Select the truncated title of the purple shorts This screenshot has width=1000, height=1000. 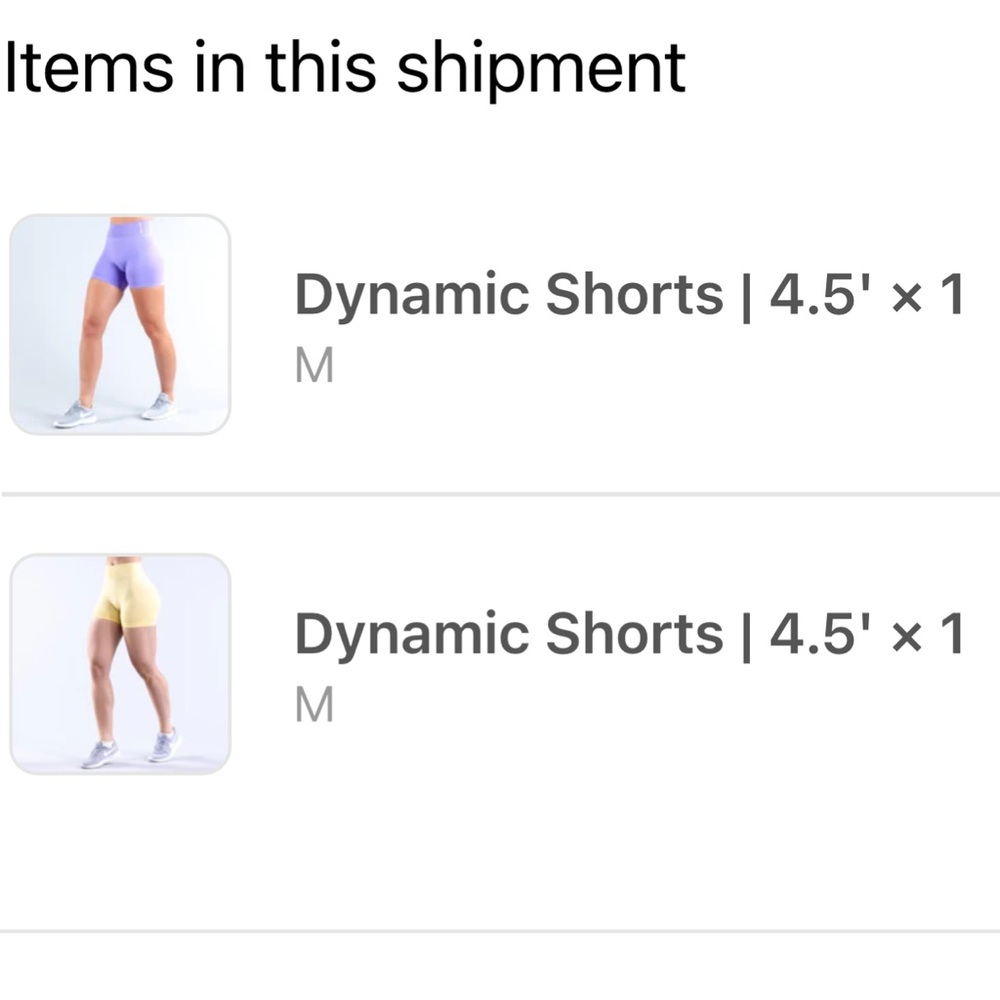[x=630, y=292]
